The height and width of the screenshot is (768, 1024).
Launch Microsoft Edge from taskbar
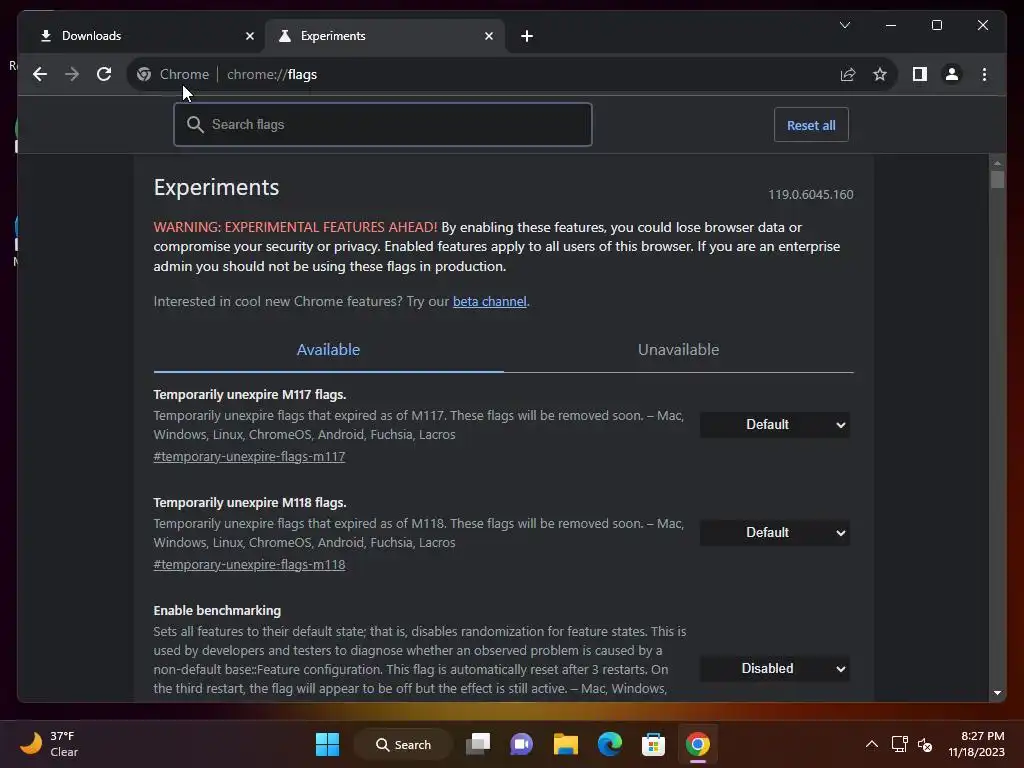point(610,744)
